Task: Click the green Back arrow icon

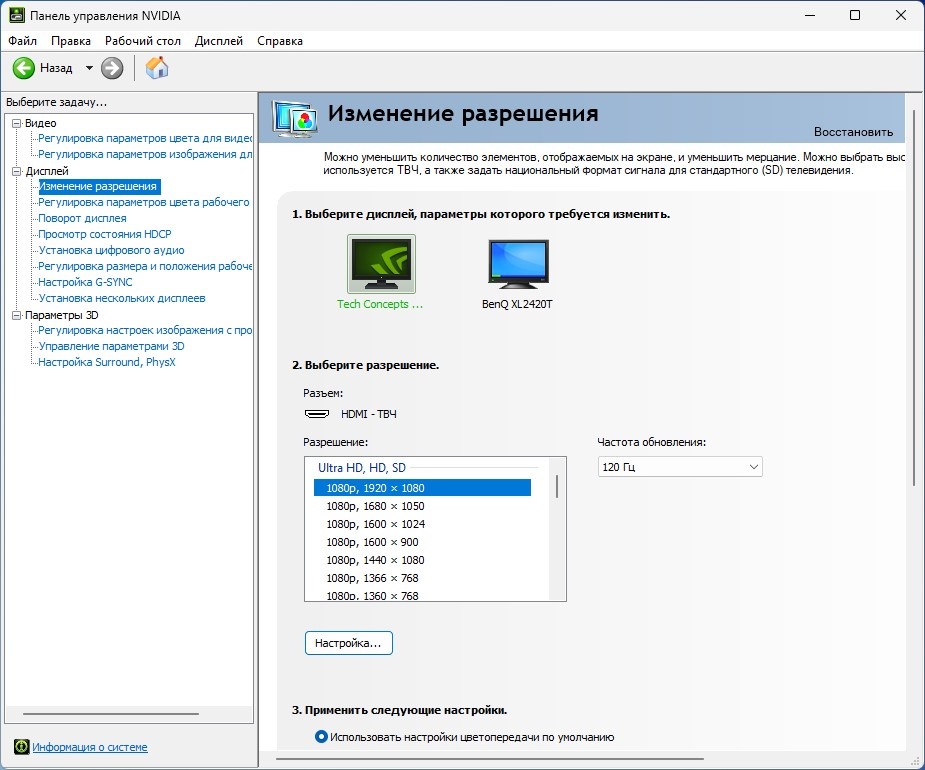Action: (x=24, y=68)
